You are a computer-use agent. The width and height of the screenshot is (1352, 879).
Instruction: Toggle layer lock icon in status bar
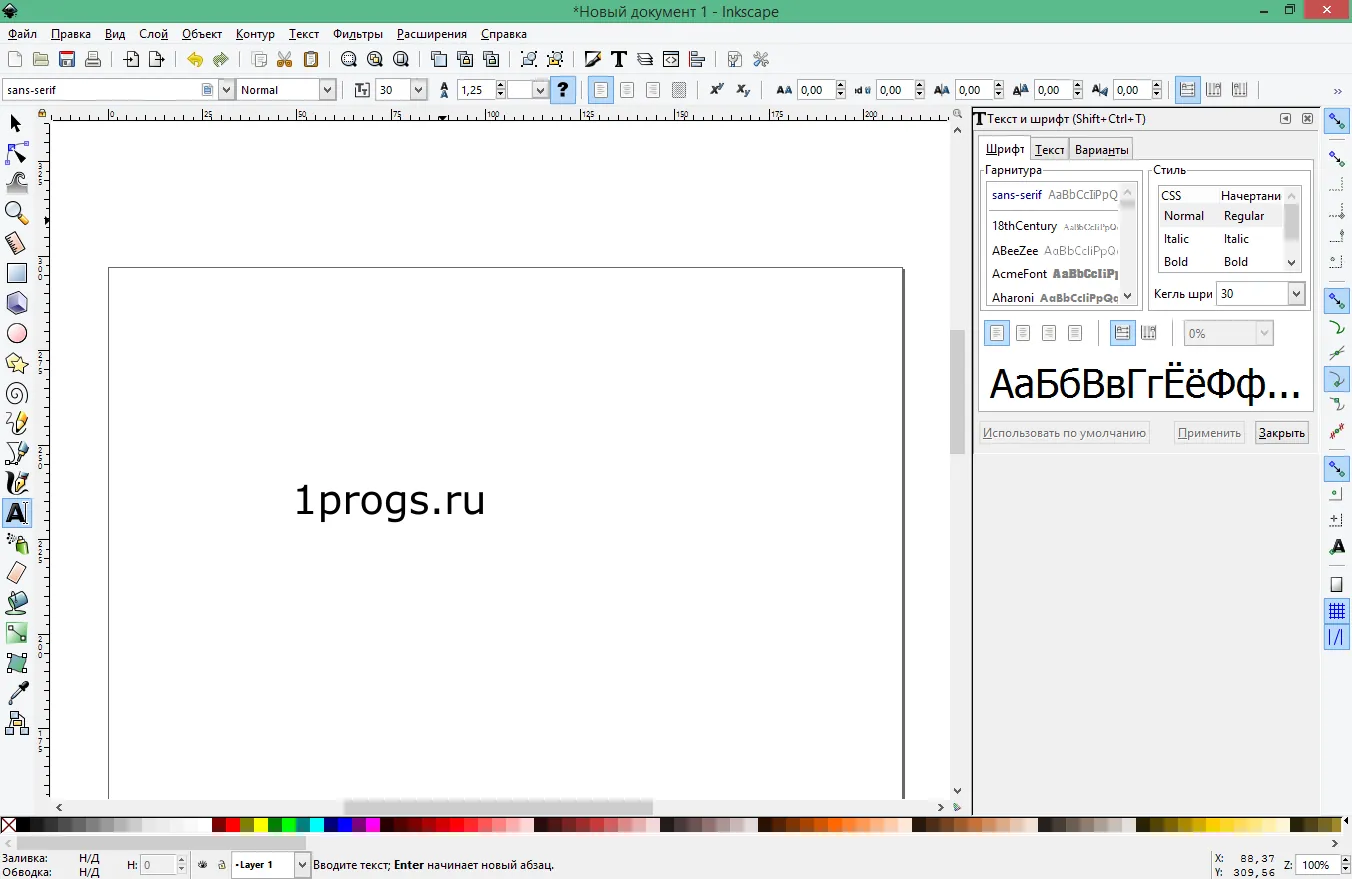pos(221,865)
